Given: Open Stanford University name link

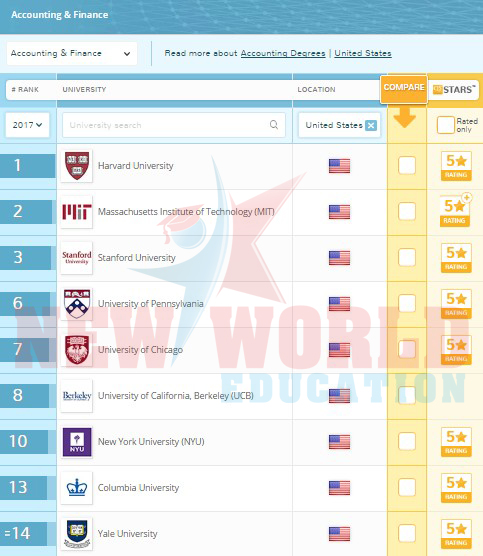Looking at the screenshot, I should coord(137,258).
